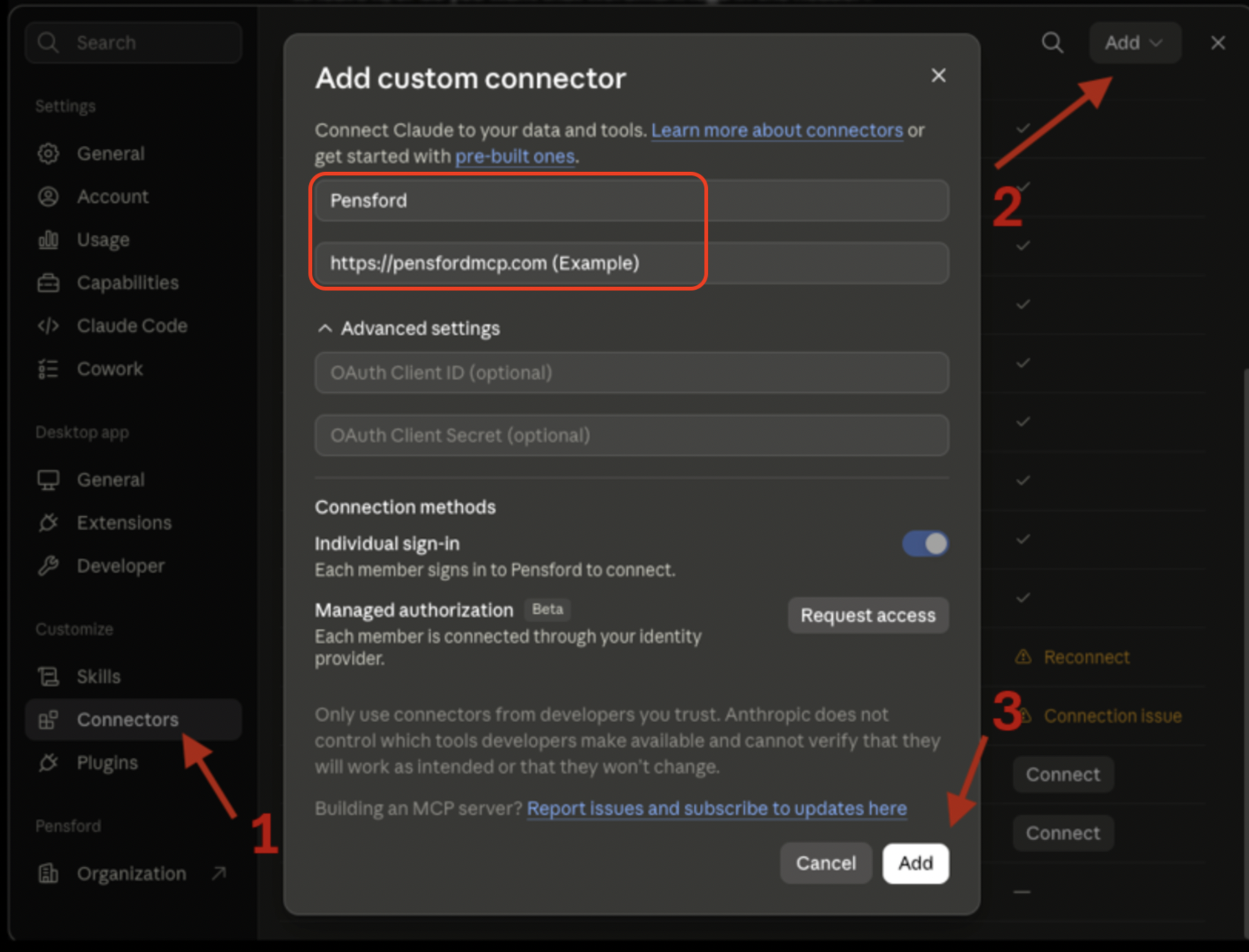Click the Cowork checklist icon
The image size is (1249, 952).
pyautogui.click(x=48, y=369)
